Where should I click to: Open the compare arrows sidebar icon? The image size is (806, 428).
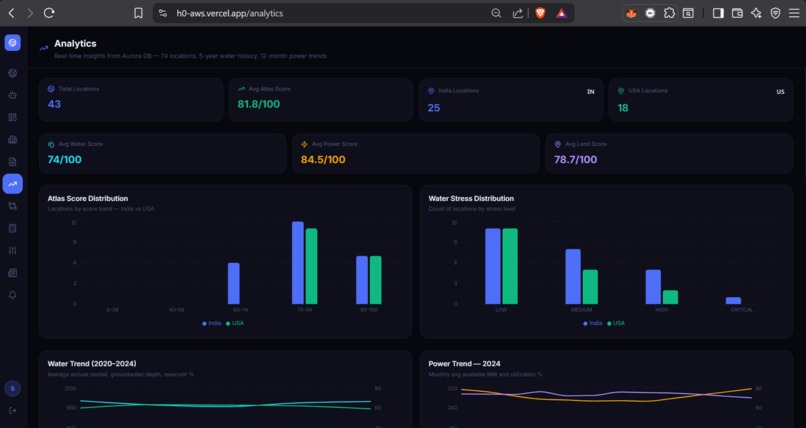pos(13,206)
